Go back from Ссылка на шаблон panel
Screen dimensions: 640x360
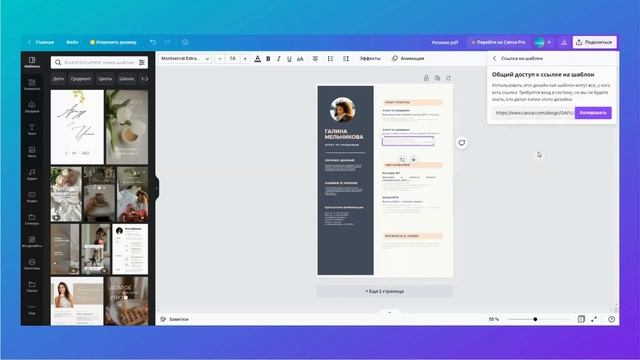(x=494, y=58)
